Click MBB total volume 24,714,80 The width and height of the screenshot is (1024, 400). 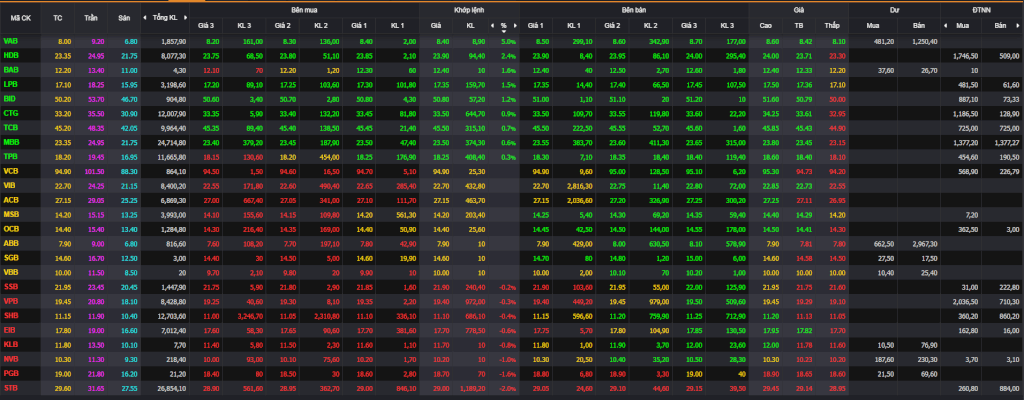[172, 141]
